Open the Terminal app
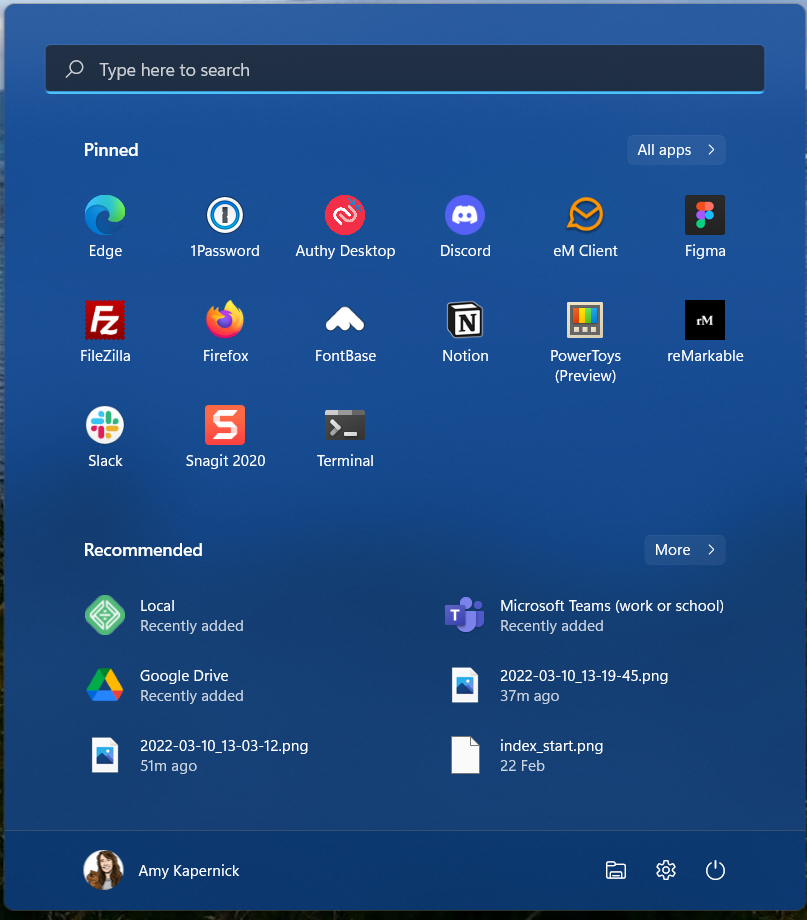Screen dimensions: 807x920 [345, 437]
